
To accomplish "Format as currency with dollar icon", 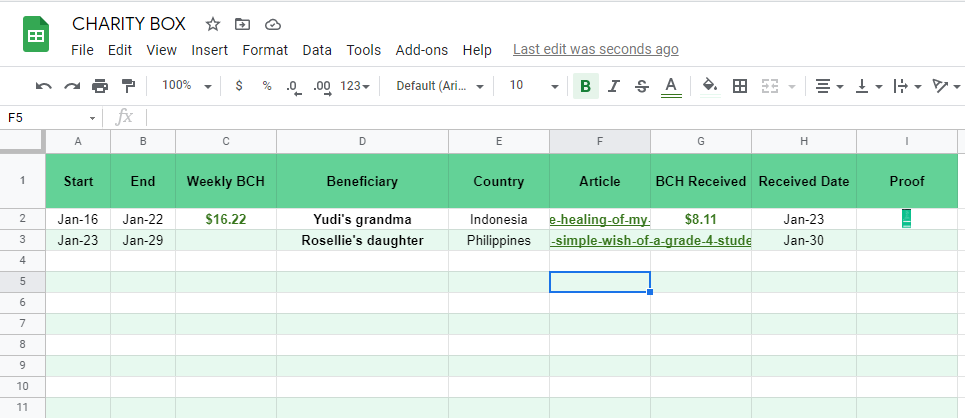I will tap(239, 86).
